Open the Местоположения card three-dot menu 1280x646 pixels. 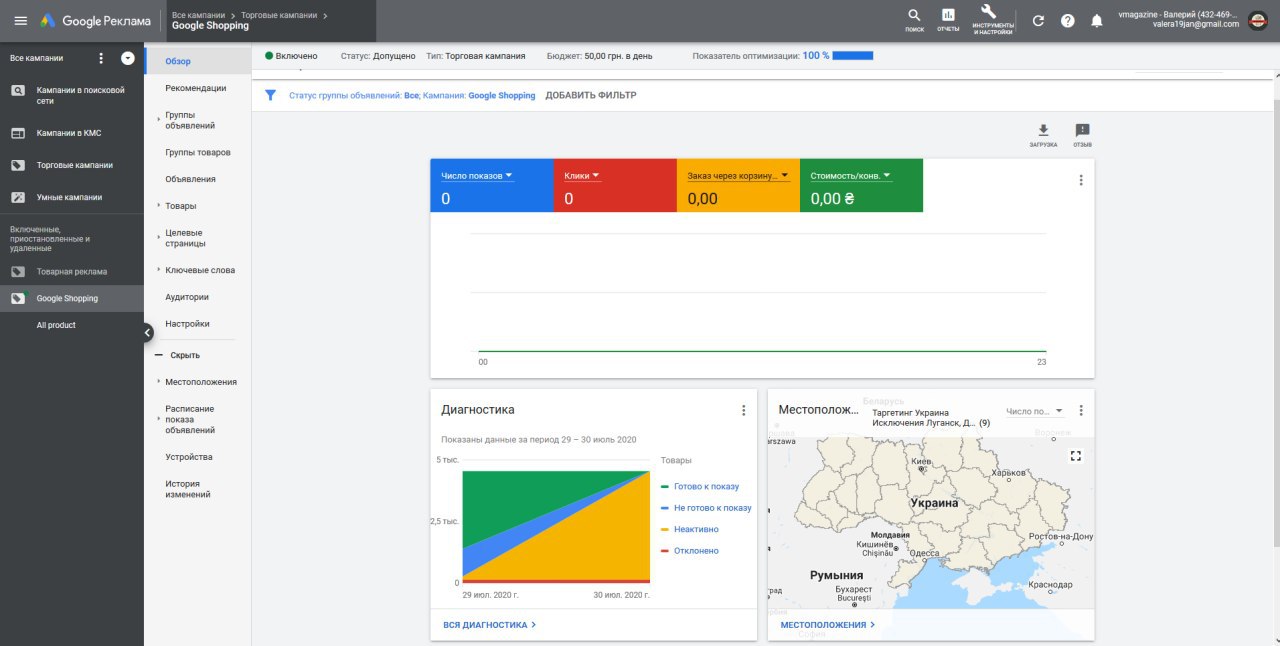click(x=1080, y=410)
